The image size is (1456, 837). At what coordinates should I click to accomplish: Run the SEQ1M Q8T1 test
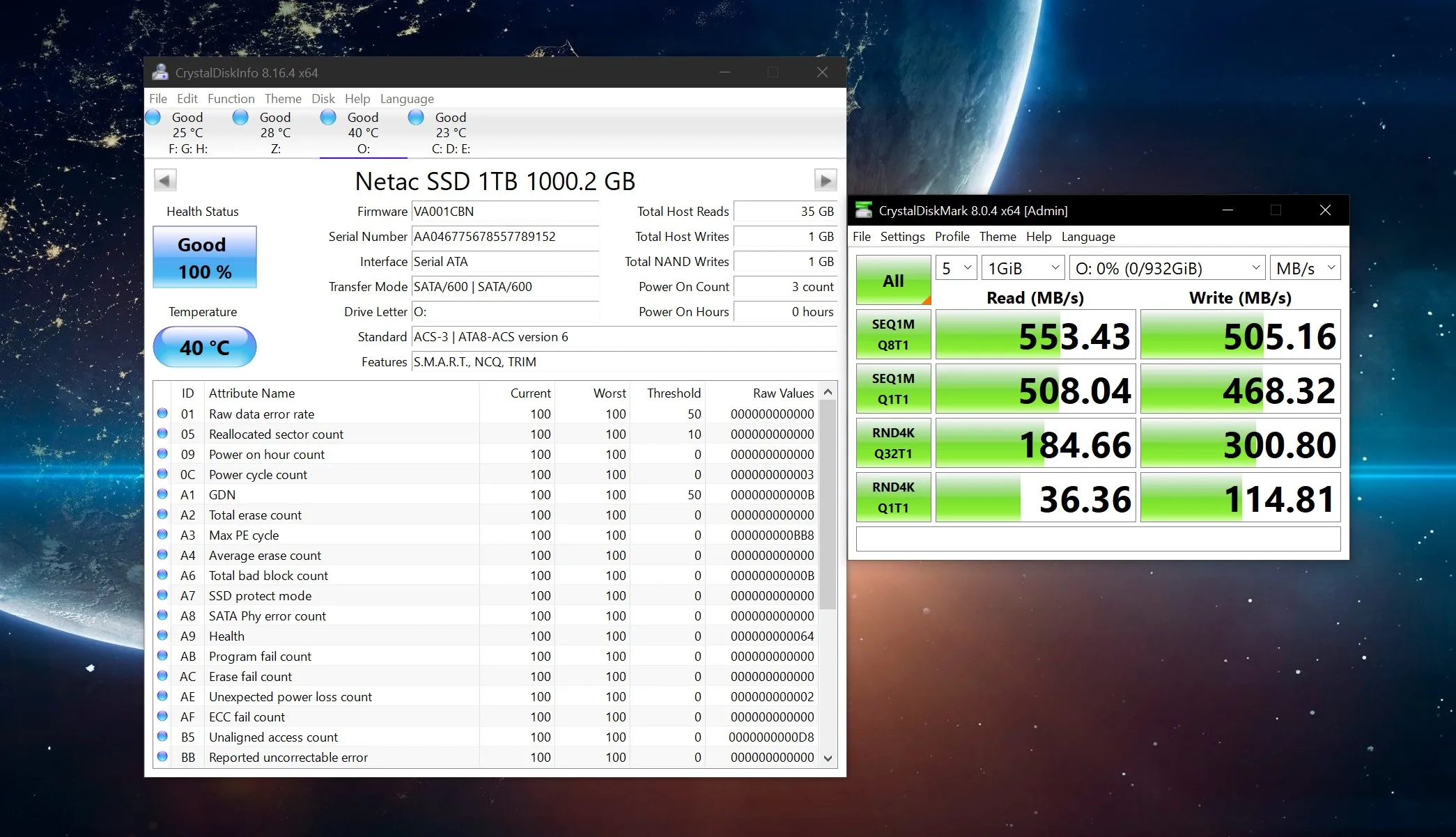[893, 334]
